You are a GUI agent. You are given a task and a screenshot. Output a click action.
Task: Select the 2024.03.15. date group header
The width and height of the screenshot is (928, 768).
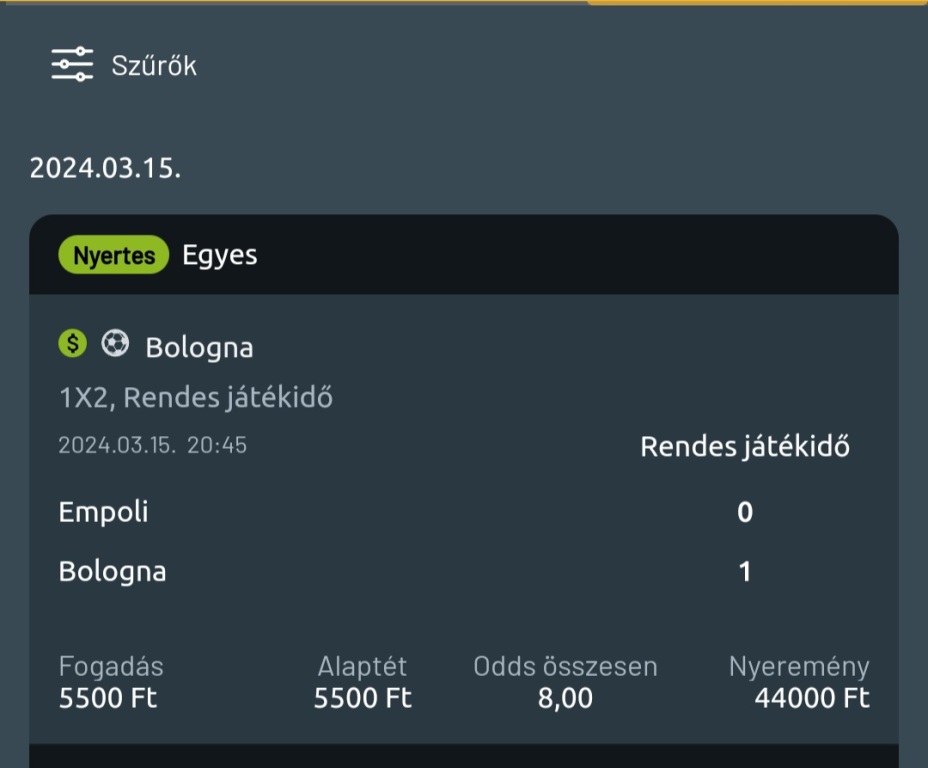point(105,167)
